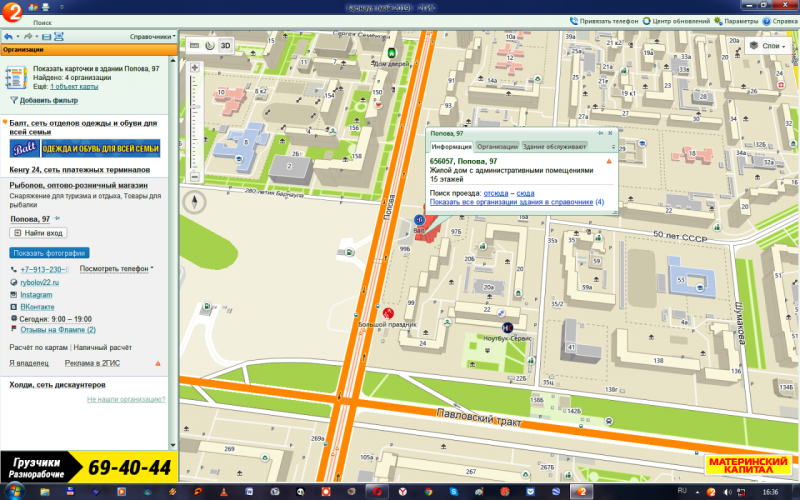Click the Показать фотографии button
The width and height of the screenshot is (800, 500).
click(49, 253)
